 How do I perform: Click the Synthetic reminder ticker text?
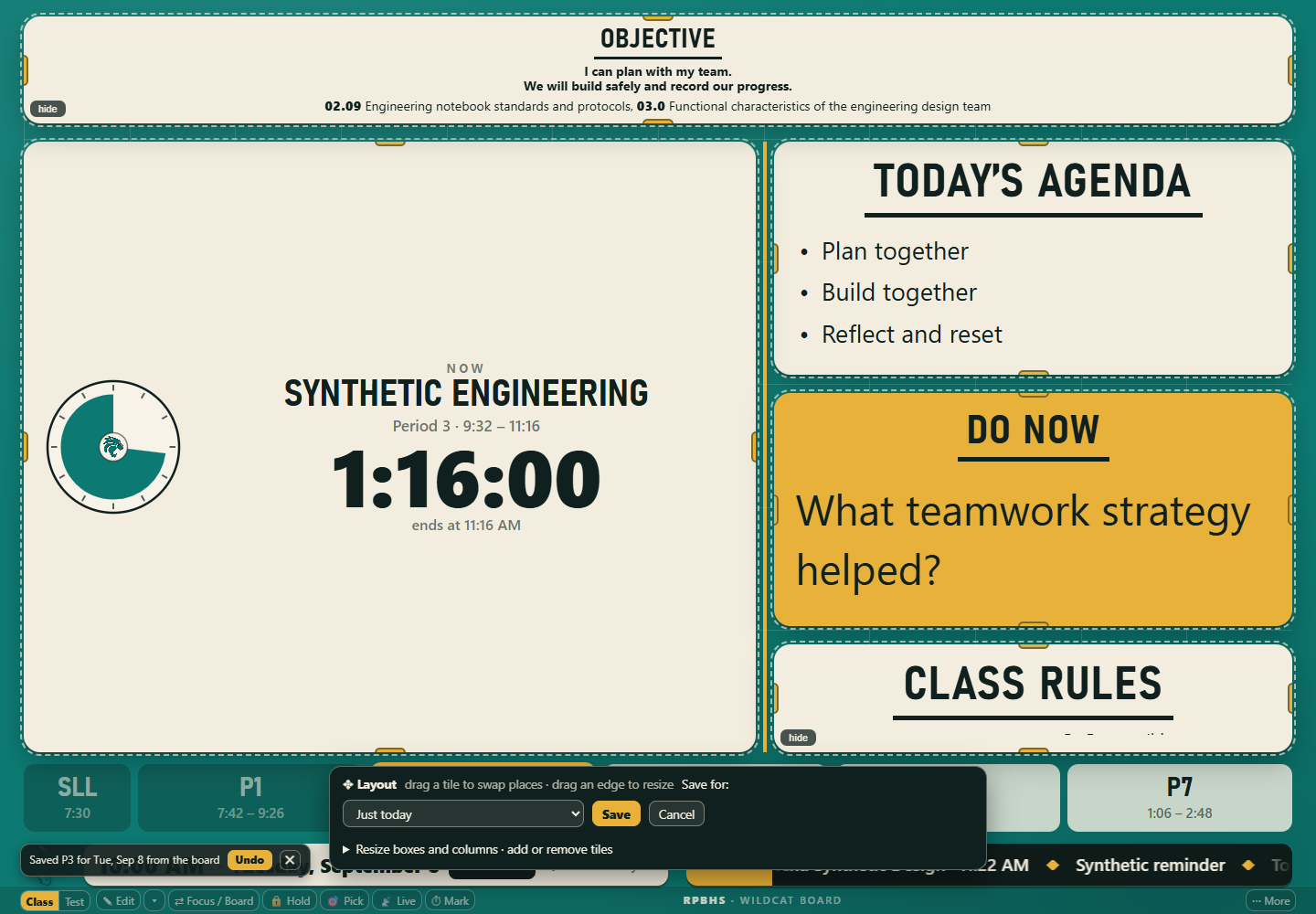click(1150, 865)
